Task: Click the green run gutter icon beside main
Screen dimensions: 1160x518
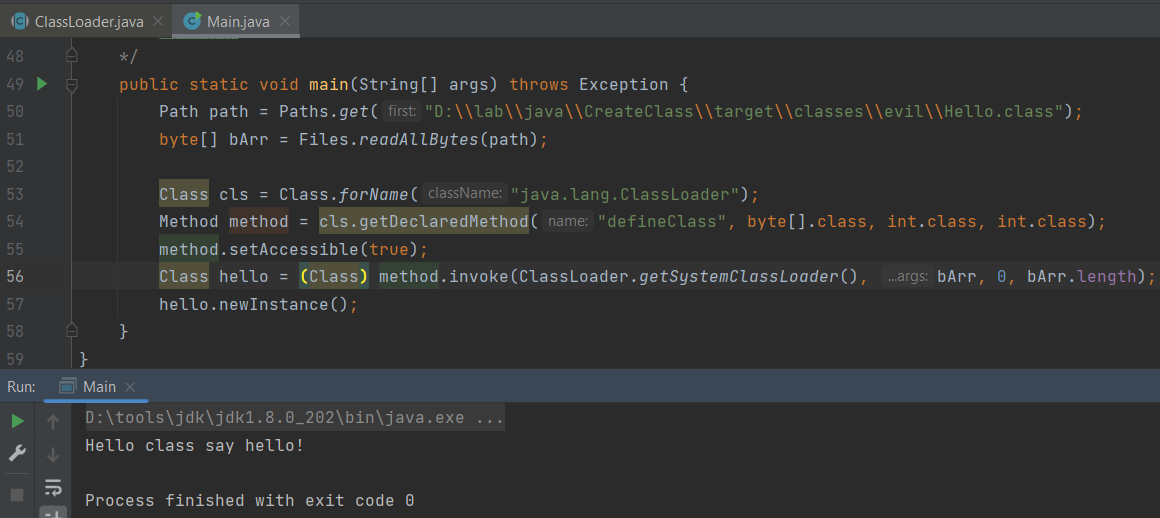Action: tap(41, 84)
